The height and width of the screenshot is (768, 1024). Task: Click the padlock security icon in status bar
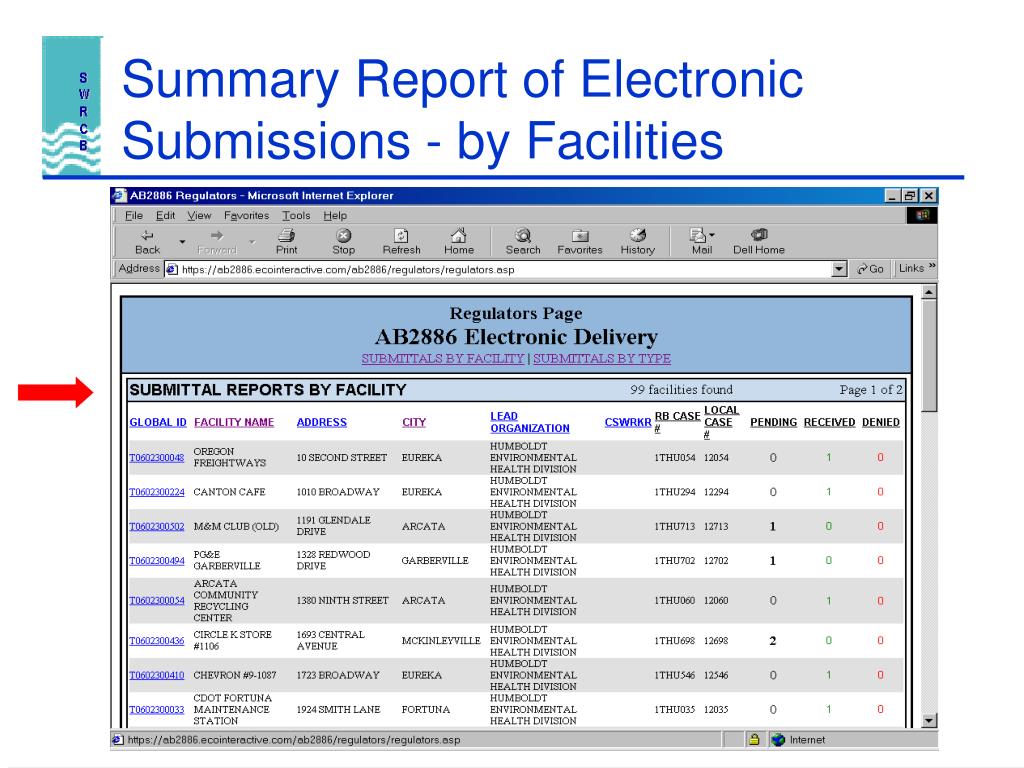click(754, 739)
